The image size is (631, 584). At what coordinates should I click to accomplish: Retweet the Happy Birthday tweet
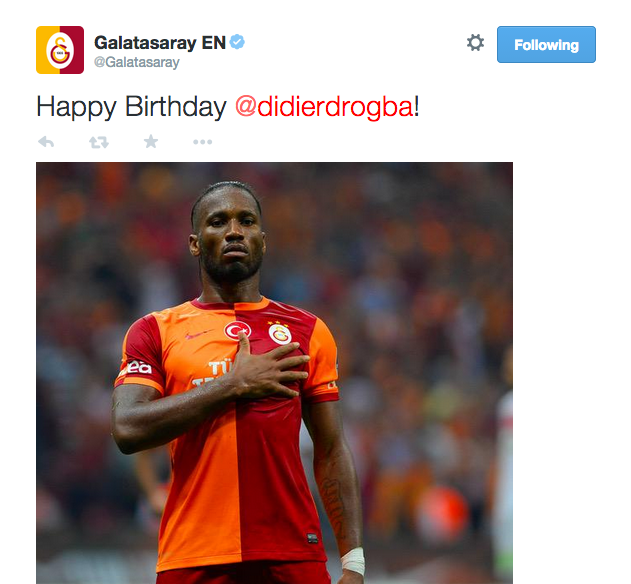99,142
